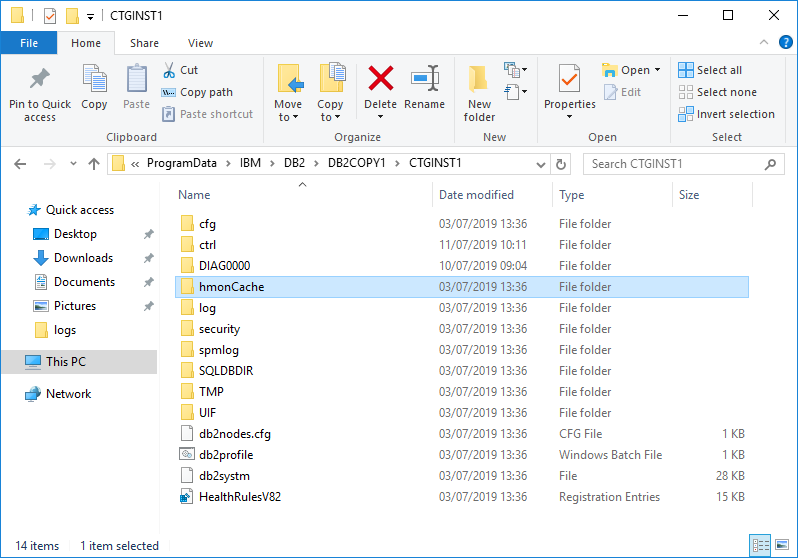Image resolution: width=798 pixels, height=558 pixels.
Task: Click Select none
Action: point(718,92)
